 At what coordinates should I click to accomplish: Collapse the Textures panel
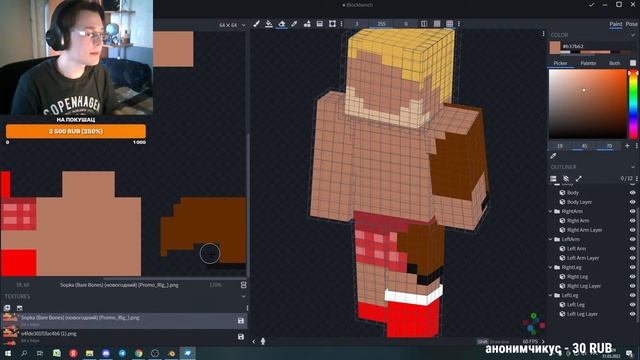[243, 297]
